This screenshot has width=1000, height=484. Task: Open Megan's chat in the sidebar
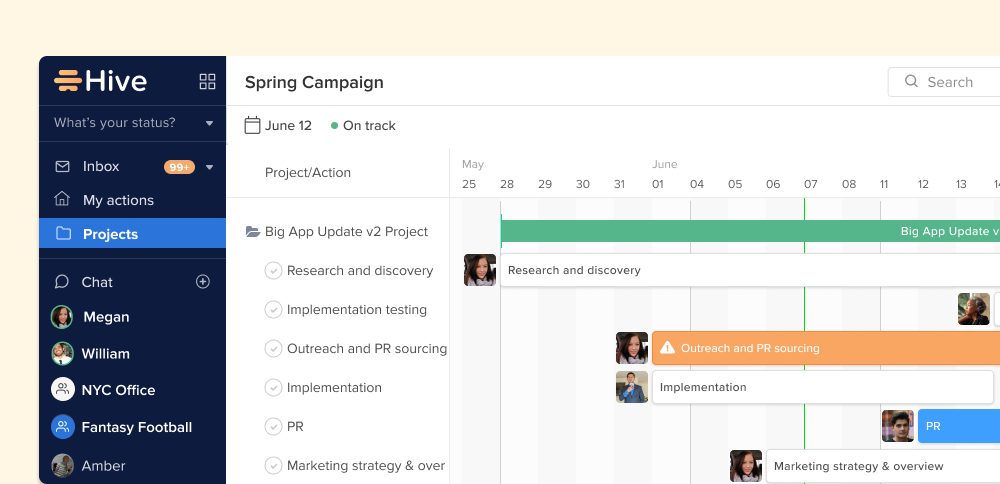[106, 317]
